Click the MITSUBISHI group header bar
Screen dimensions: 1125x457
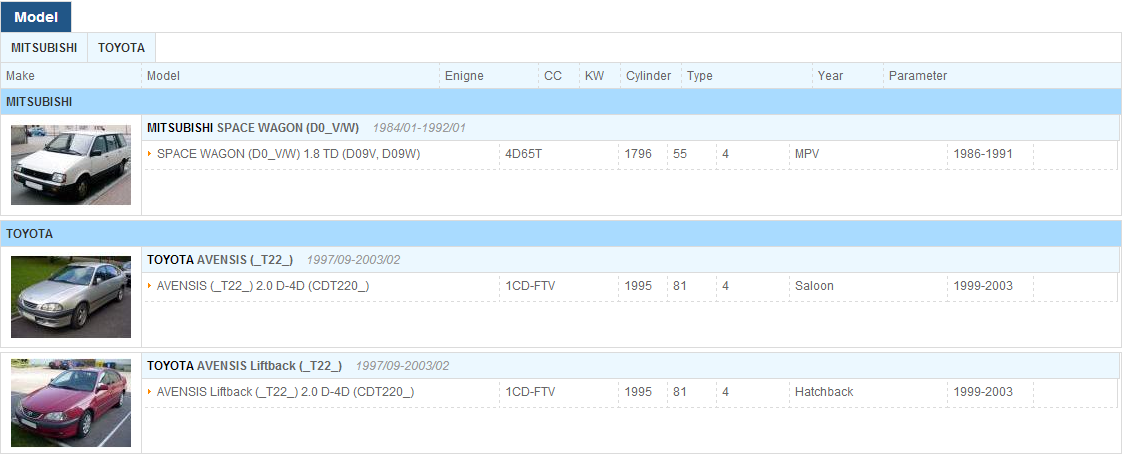click(561, 102)
